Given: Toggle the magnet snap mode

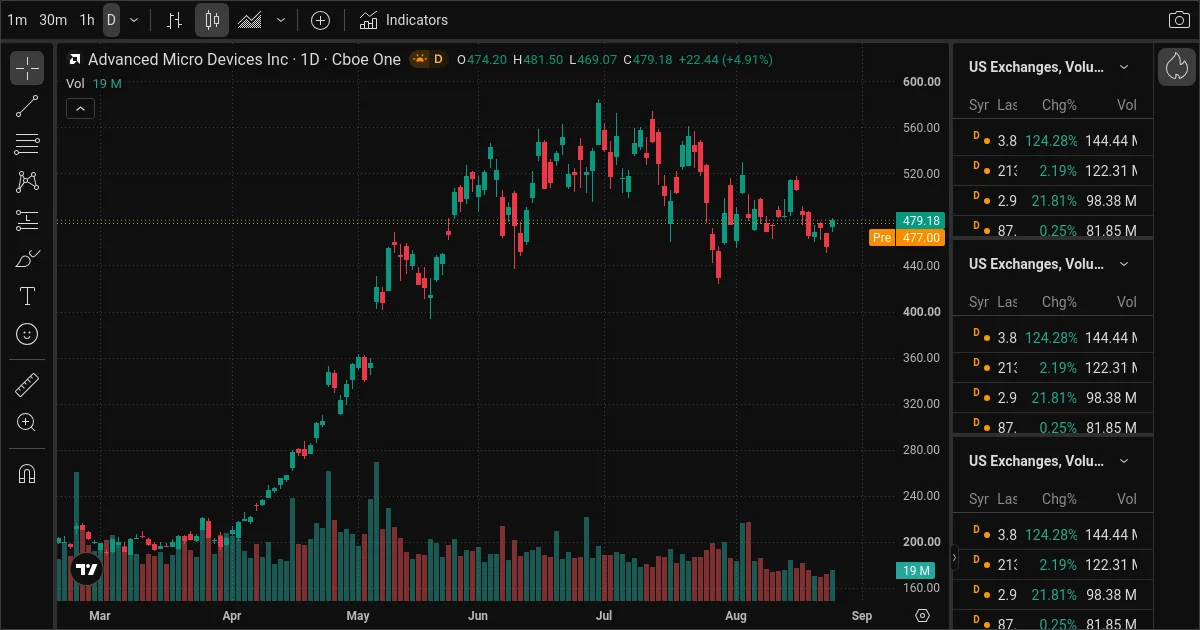Looking at the screenshot, I should tap(27, 474).
